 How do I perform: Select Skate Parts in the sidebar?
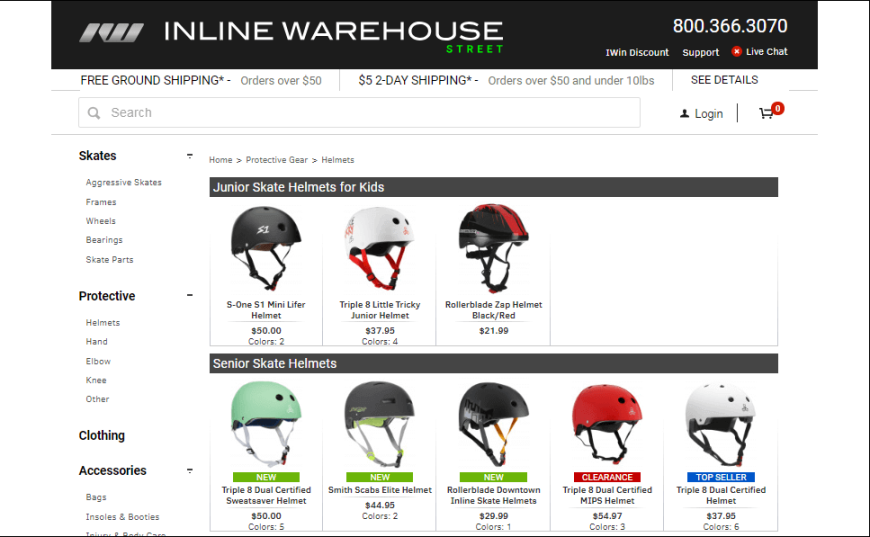pyautogui.click(x=109, y=260)
